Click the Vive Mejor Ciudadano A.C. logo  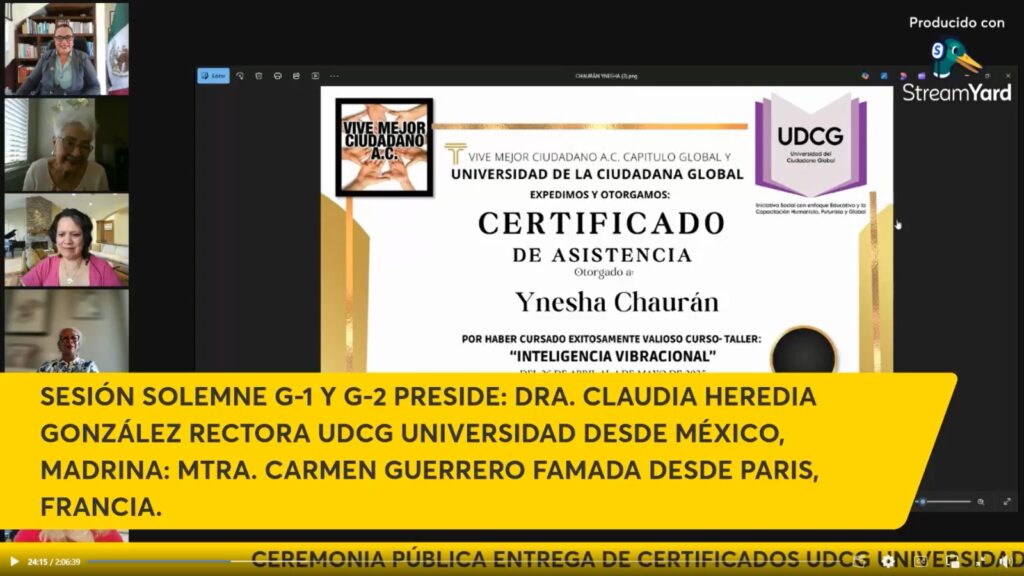click(384, 147)
